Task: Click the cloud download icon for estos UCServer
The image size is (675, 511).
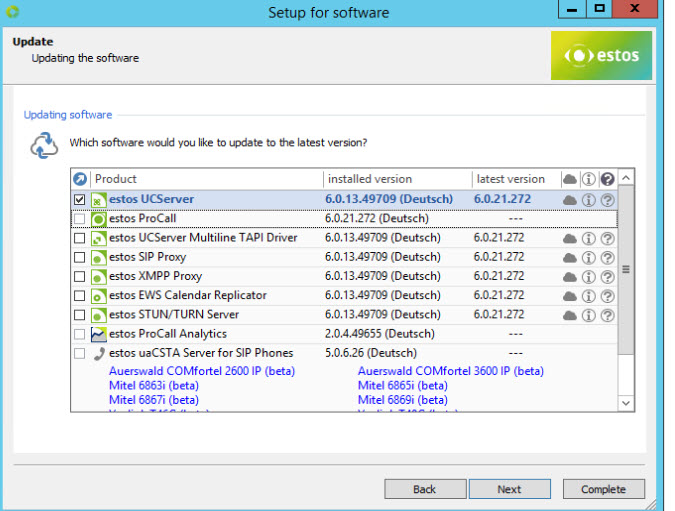Action: pos(570,200)
